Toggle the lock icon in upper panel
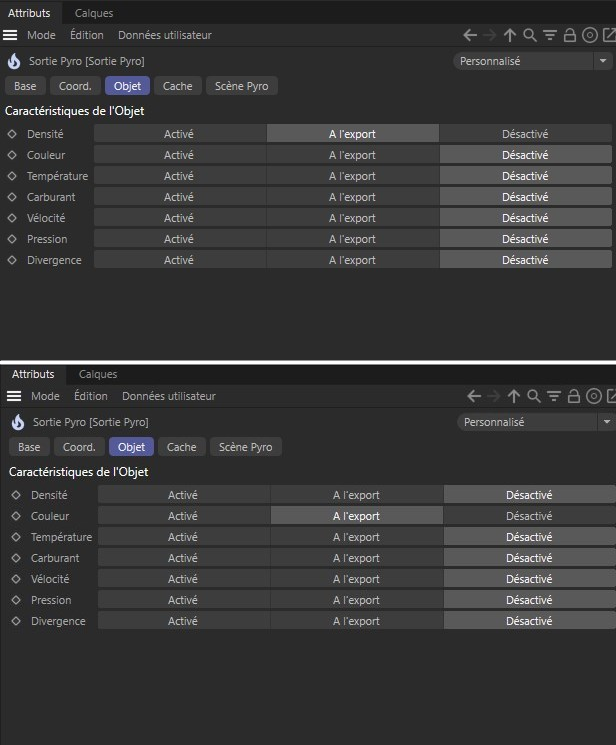The width and height of the screenshot is (616, 745). click(569, 35)
